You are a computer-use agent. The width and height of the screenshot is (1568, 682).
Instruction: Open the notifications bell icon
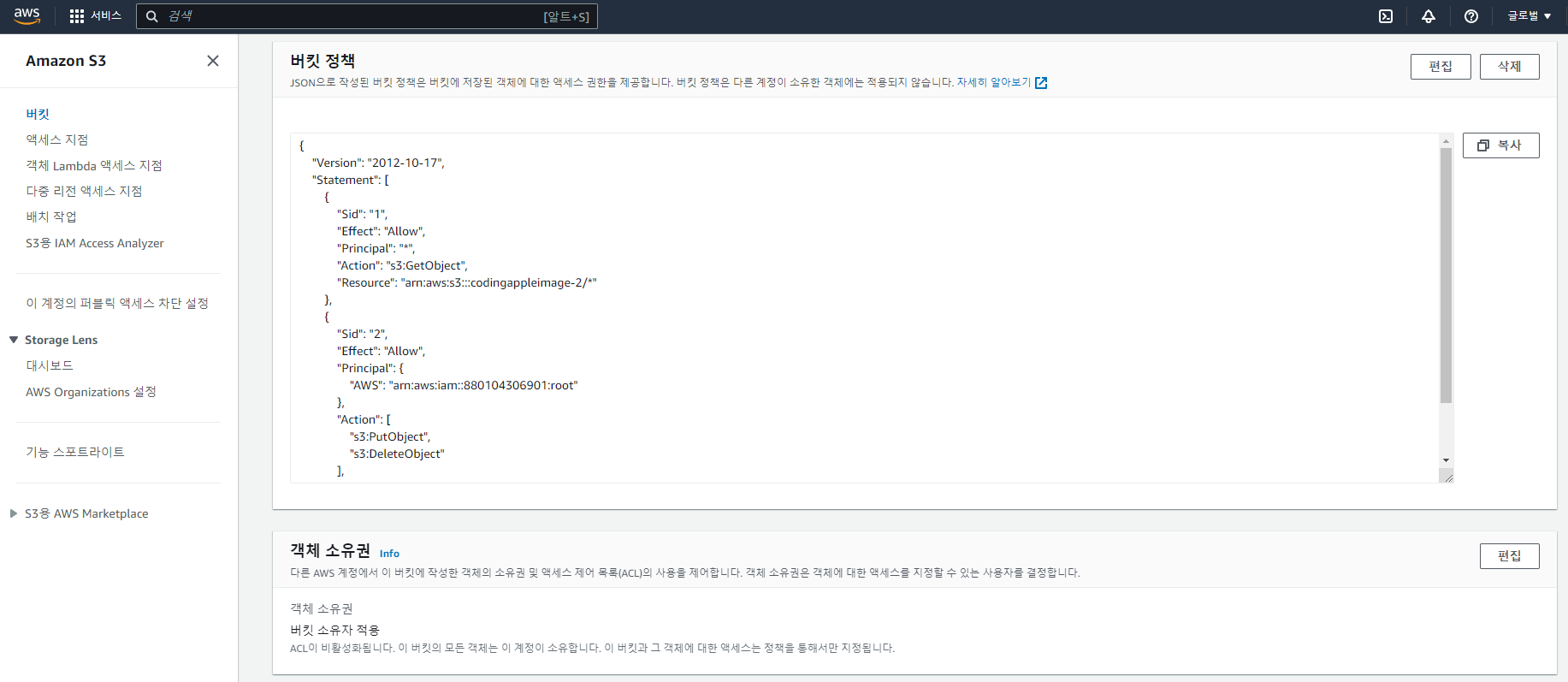[x=1429, y=16]
